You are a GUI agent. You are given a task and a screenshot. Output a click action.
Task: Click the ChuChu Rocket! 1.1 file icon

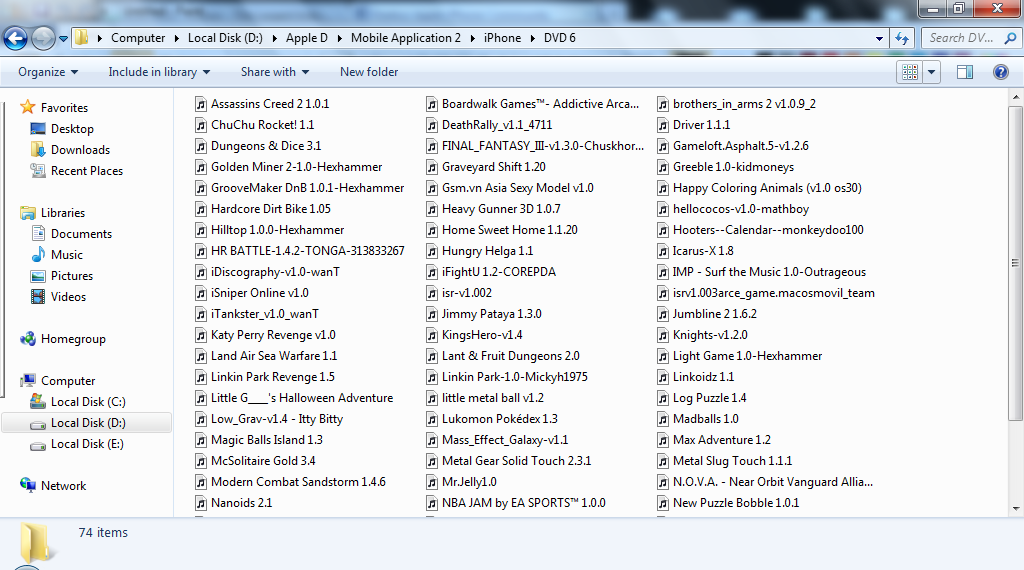point(200,125)
